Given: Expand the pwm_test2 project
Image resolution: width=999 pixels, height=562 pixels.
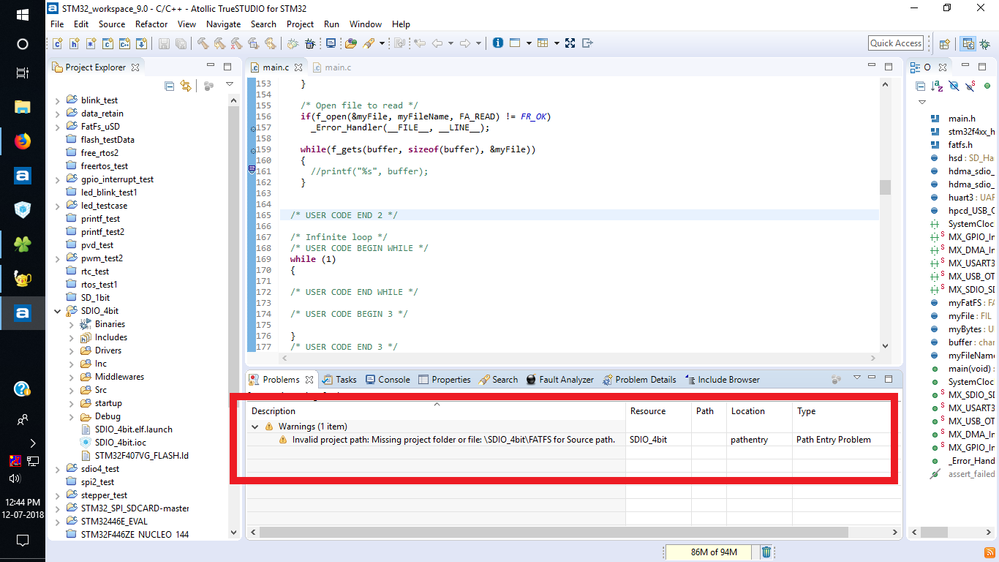Looking at the screenshot, I should (x=57, y=259).
